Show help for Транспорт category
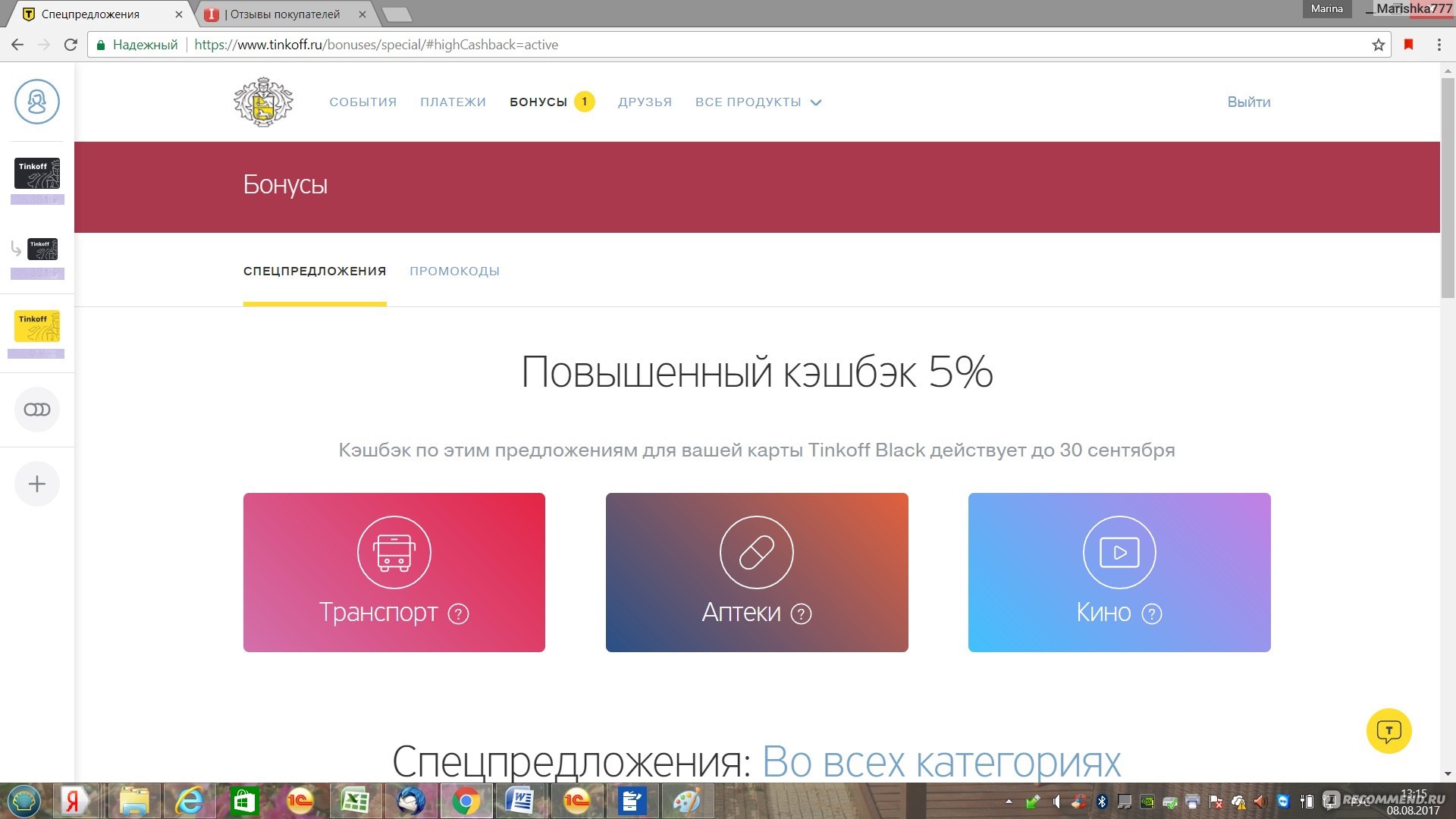 [x=458, y=613]
